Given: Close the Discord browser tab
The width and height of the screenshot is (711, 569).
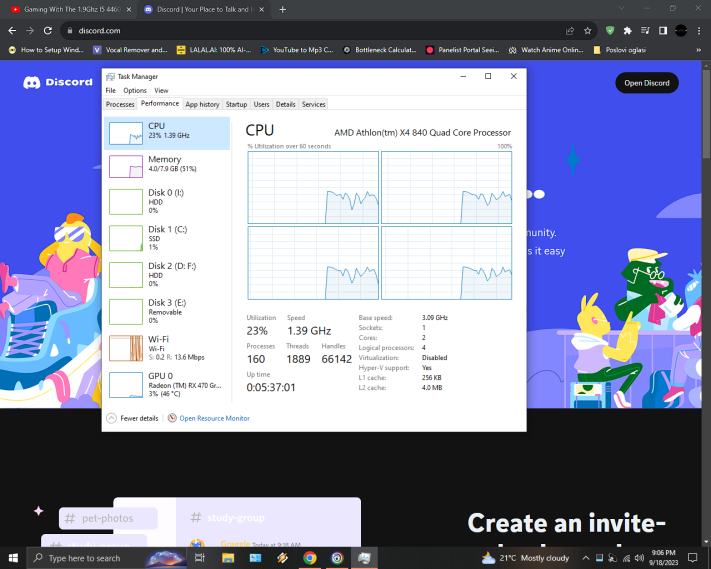Looking at the screenshot, I should click(262, 9).
